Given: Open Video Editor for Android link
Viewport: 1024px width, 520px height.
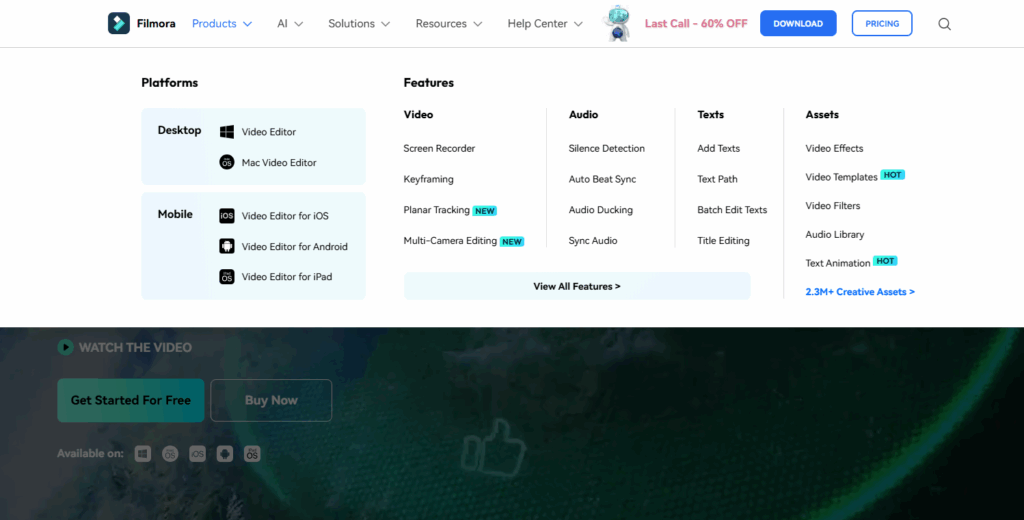Looking at the screenshot, I should click(x=295, y=247).
